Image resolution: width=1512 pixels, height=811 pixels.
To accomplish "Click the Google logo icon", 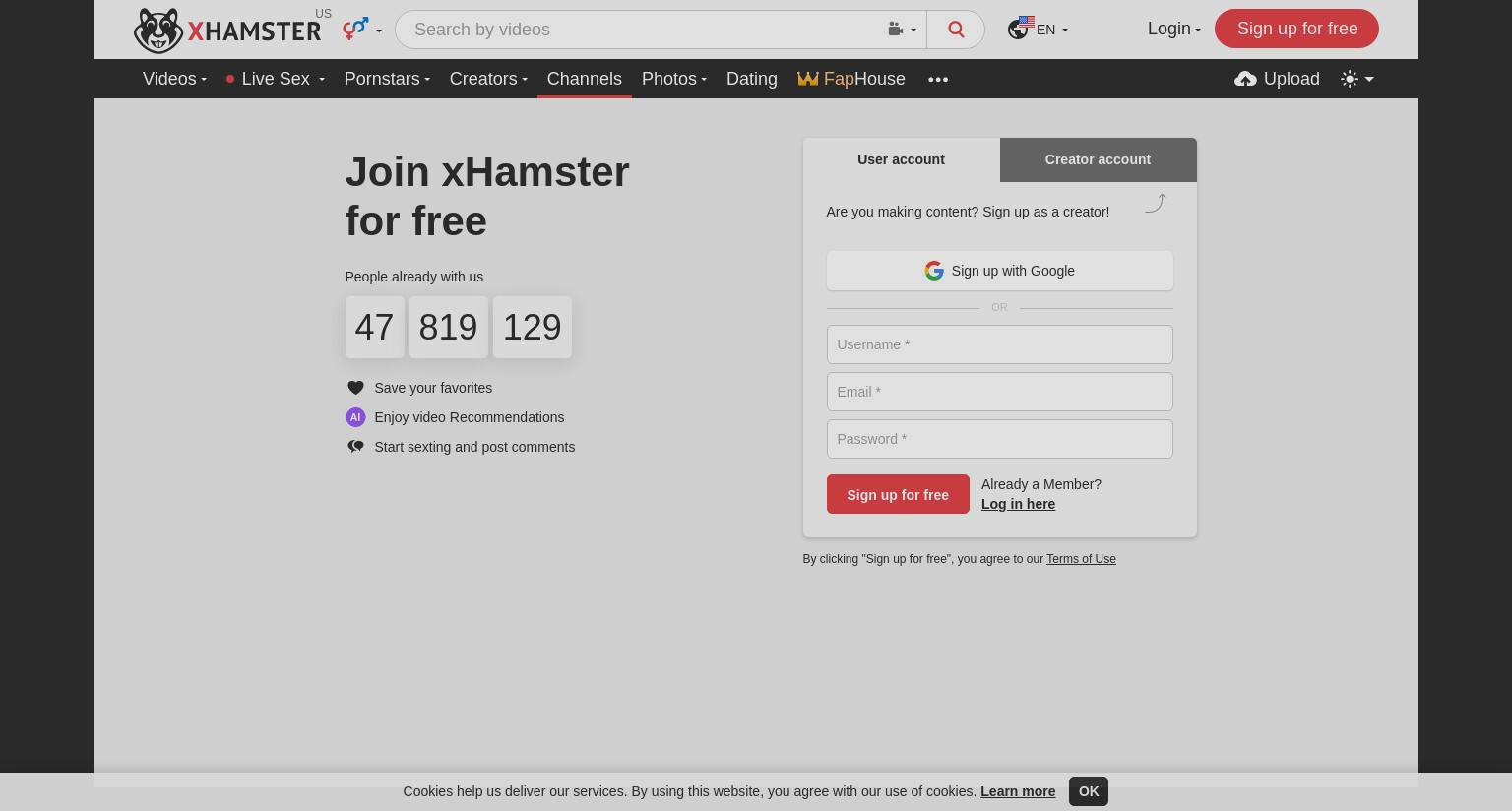I will coord(934,271).
